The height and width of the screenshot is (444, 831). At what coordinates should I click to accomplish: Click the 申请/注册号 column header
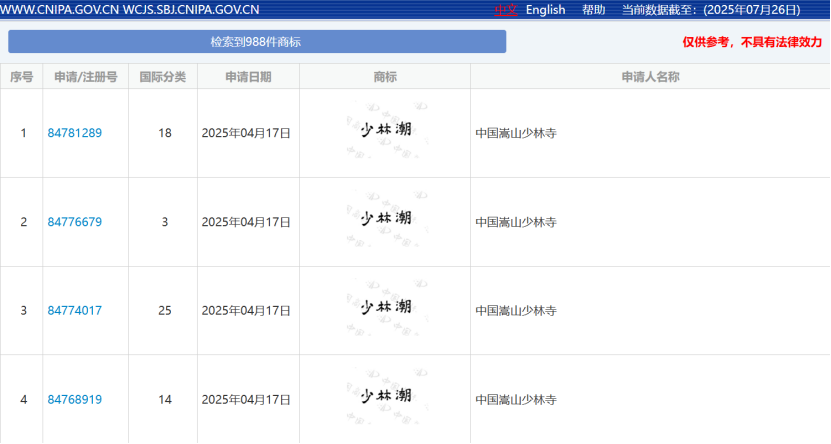coord(86,77)
